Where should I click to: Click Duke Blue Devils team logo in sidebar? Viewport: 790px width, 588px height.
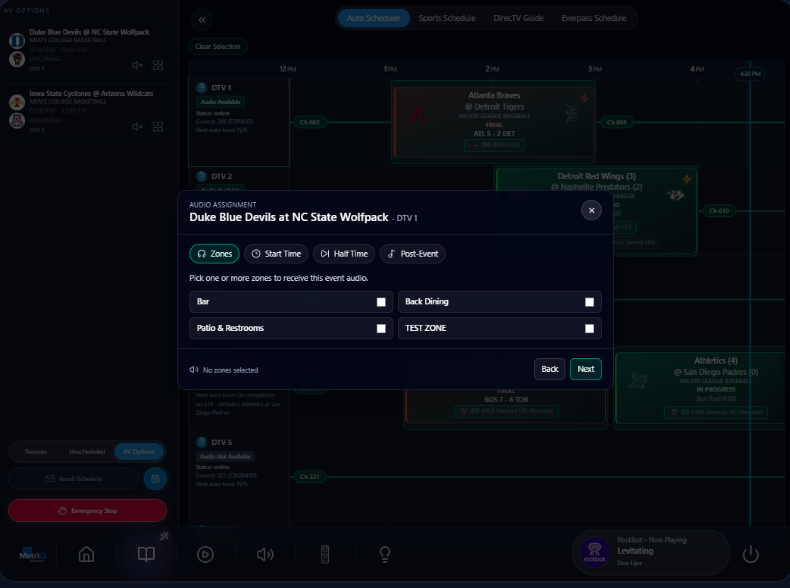[x=17, y=40]
